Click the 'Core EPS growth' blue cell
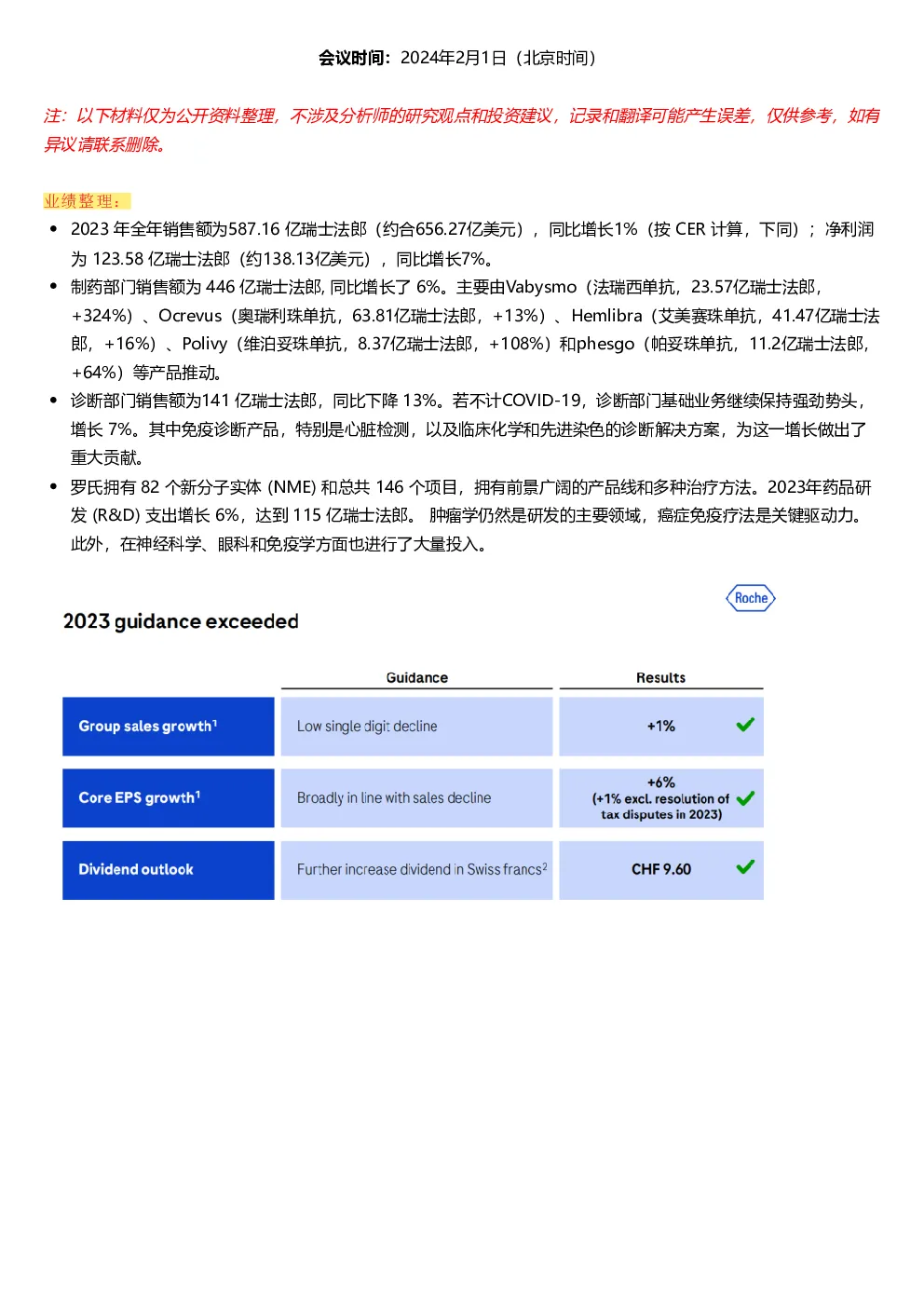This screenshot has height=1306, width=924. tap(169, 797)
